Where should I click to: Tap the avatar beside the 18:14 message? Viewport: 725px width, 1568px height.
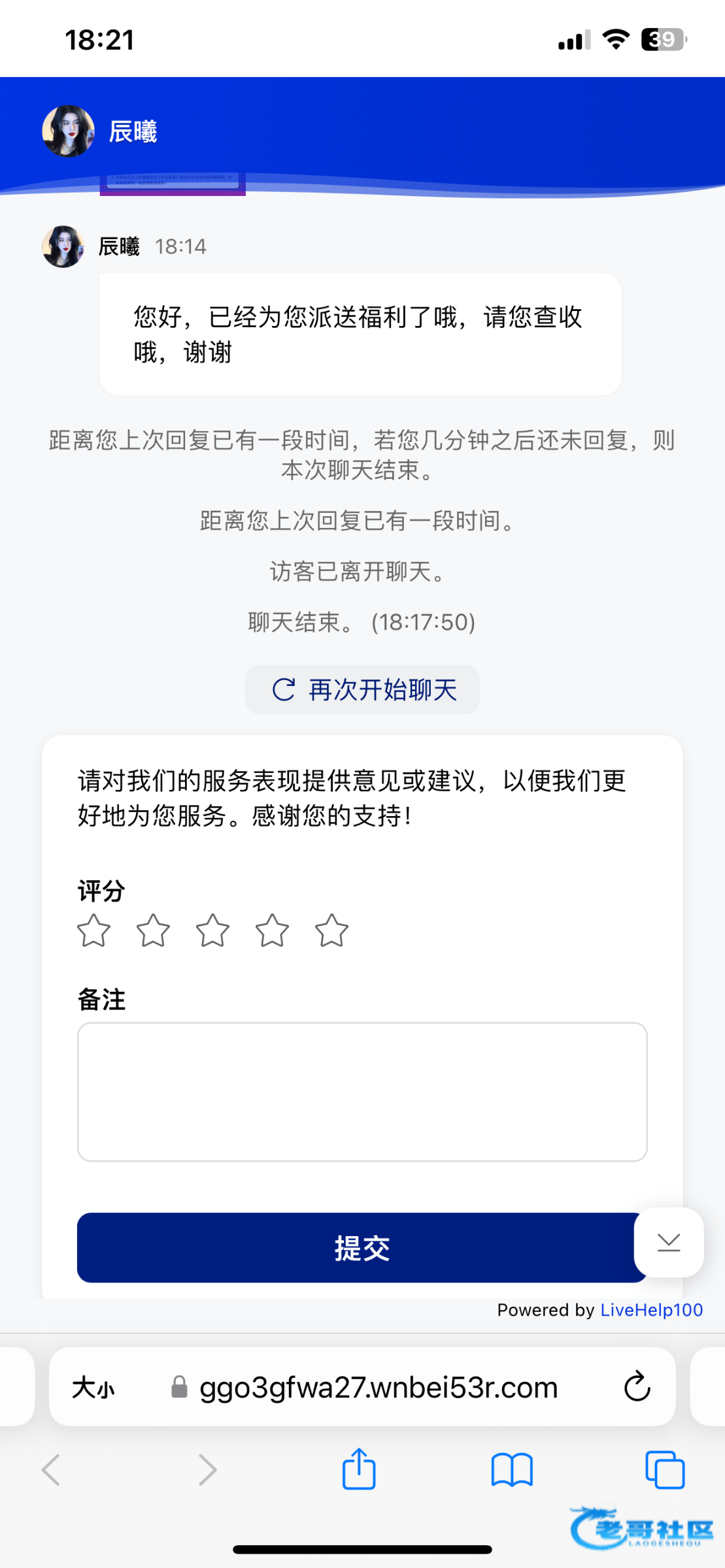pos(63,247)
